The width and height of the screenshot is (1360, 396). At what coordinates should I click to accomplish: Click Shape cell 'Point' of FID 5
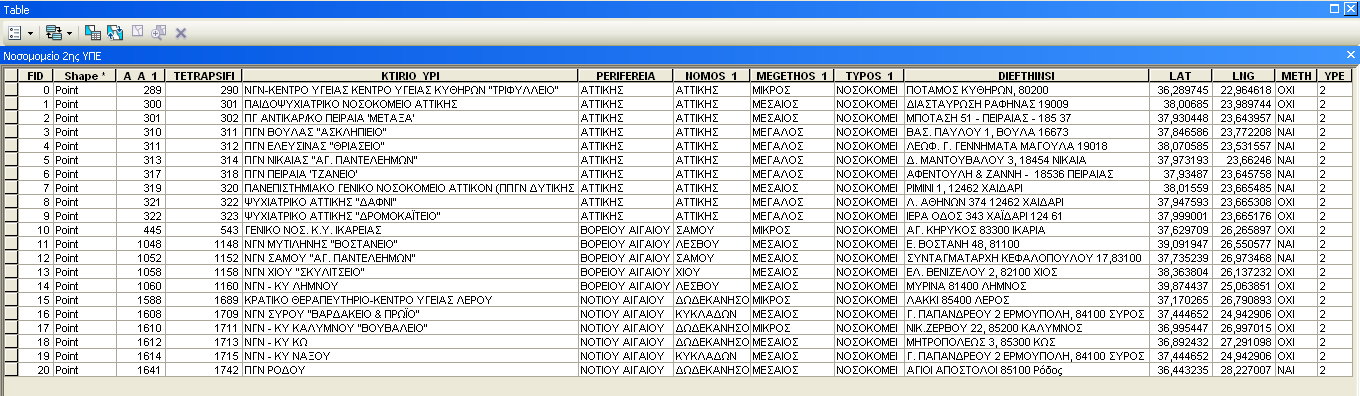[83, 160]
